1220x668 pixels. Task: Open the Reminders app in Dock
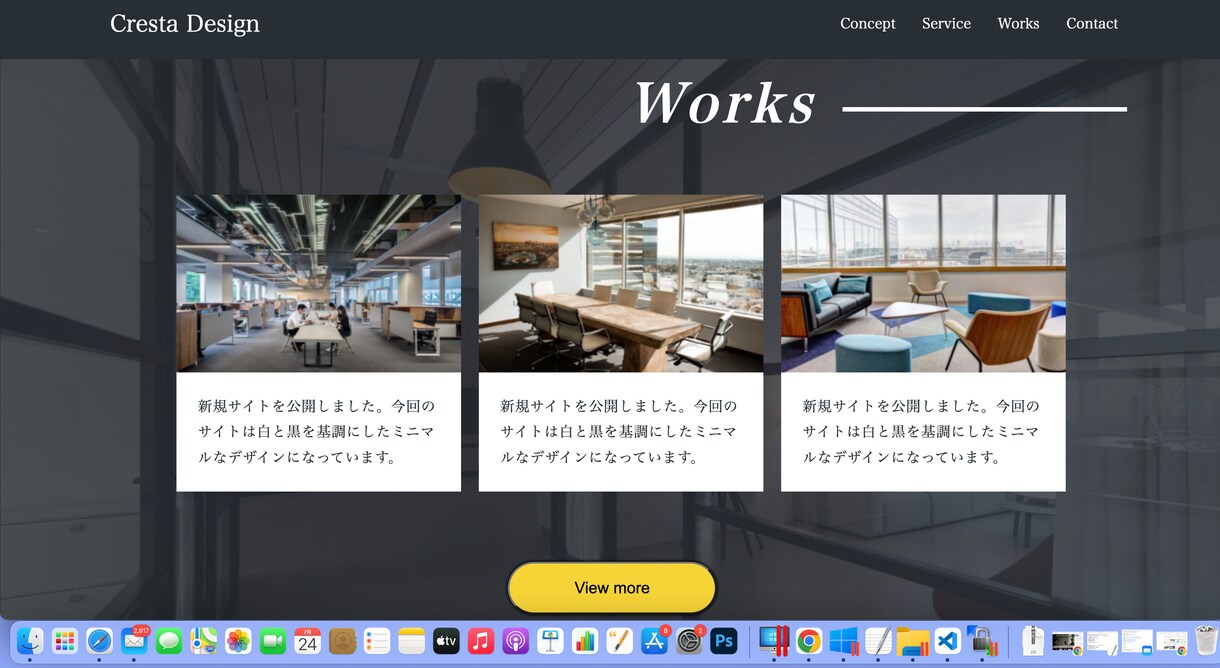coord(377,641)
